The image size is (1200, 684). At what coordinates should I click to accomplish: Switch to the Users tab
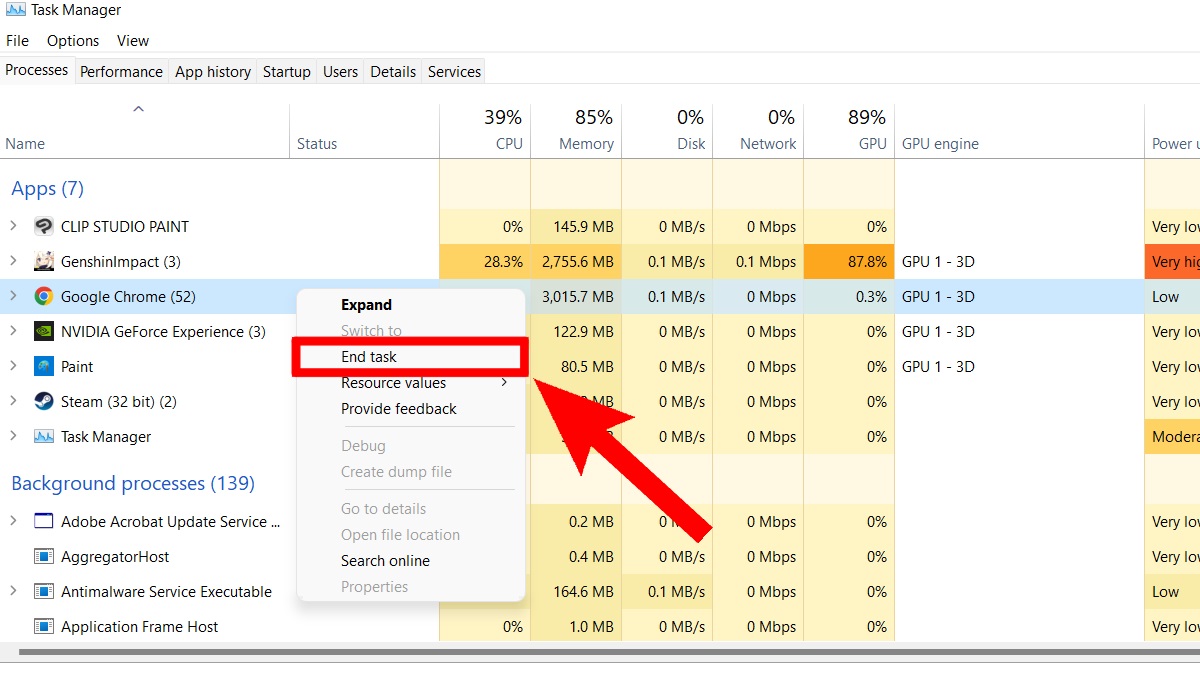(x=341, y=72)
